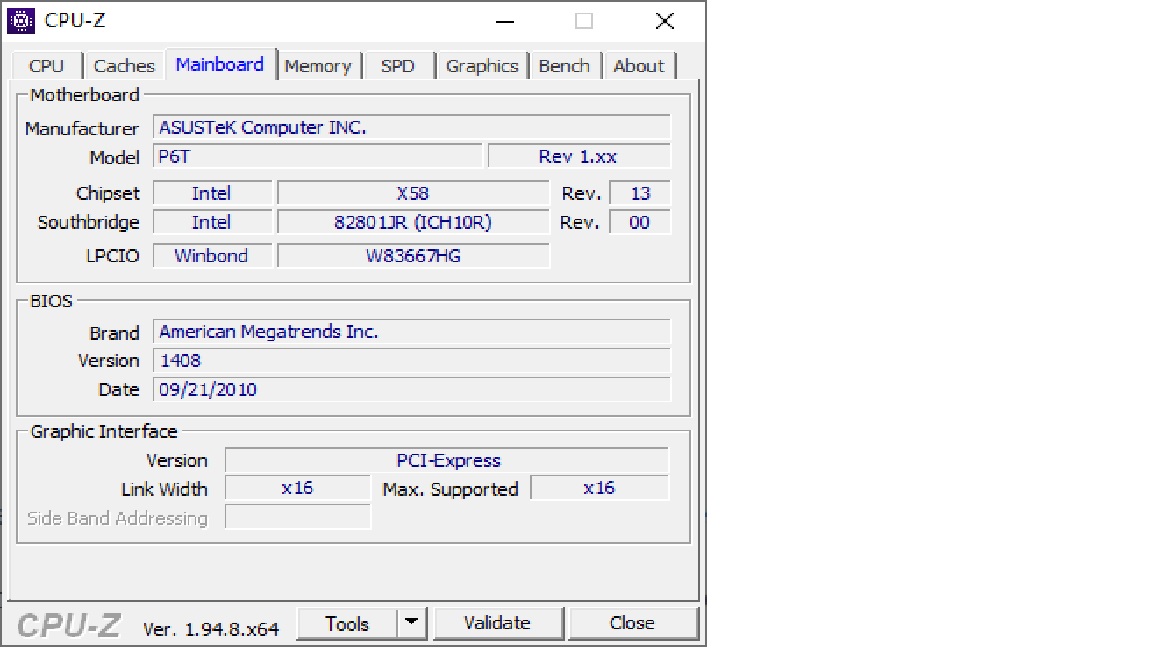This screenshot has width=1152, height=648.
Task: Click the Ver. 1.94.8.x64 version text
Action: [211, 630]
